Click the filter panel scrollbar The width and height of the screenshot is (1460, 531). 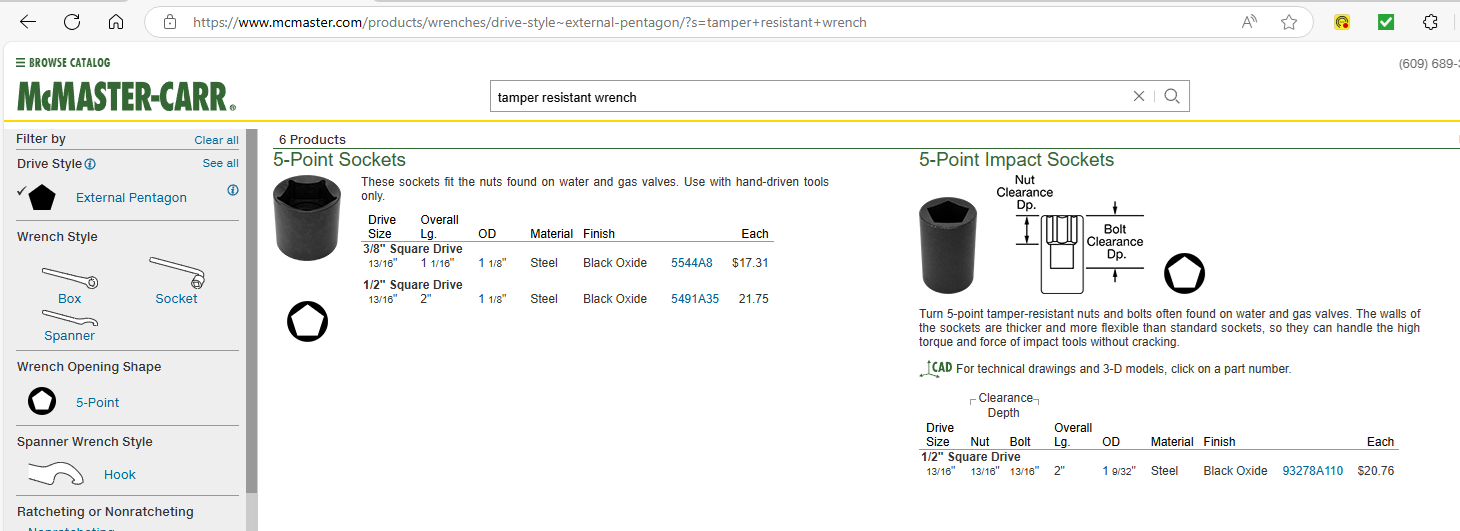point(252,310)
